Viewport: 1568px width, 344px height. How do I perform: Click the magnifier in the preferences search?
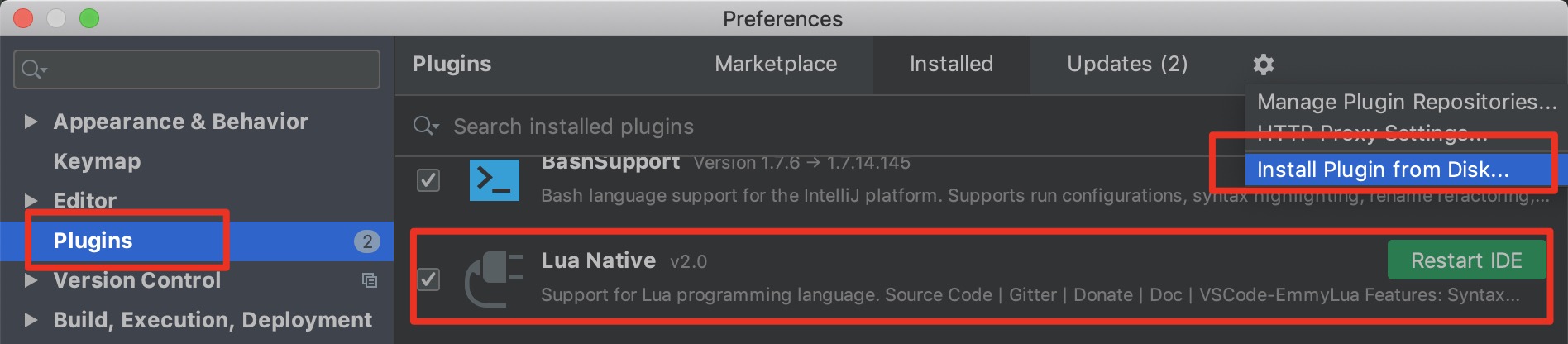(x=32, y=69)
